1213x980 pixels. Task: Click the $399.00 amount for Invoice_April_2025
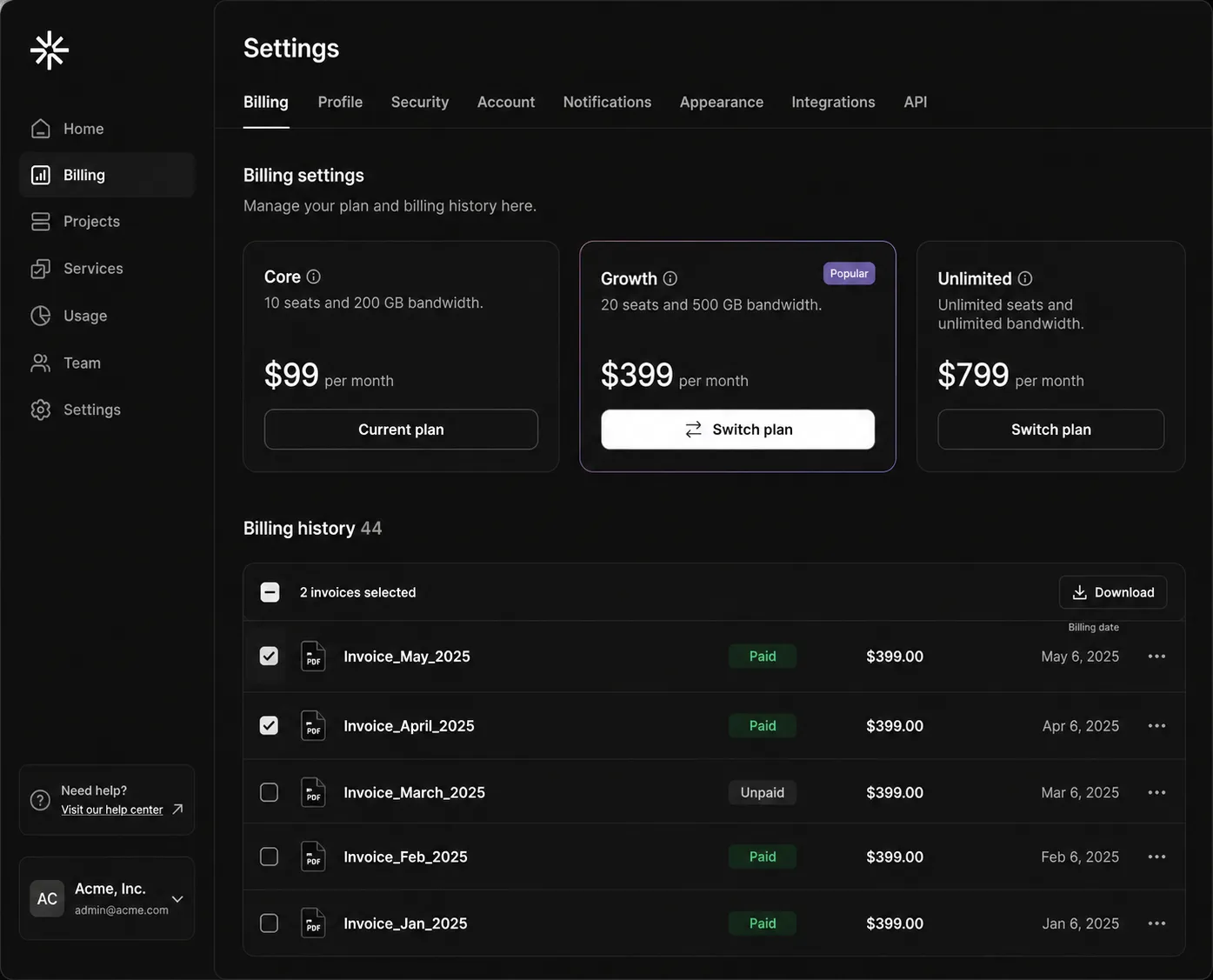(895, 726)
